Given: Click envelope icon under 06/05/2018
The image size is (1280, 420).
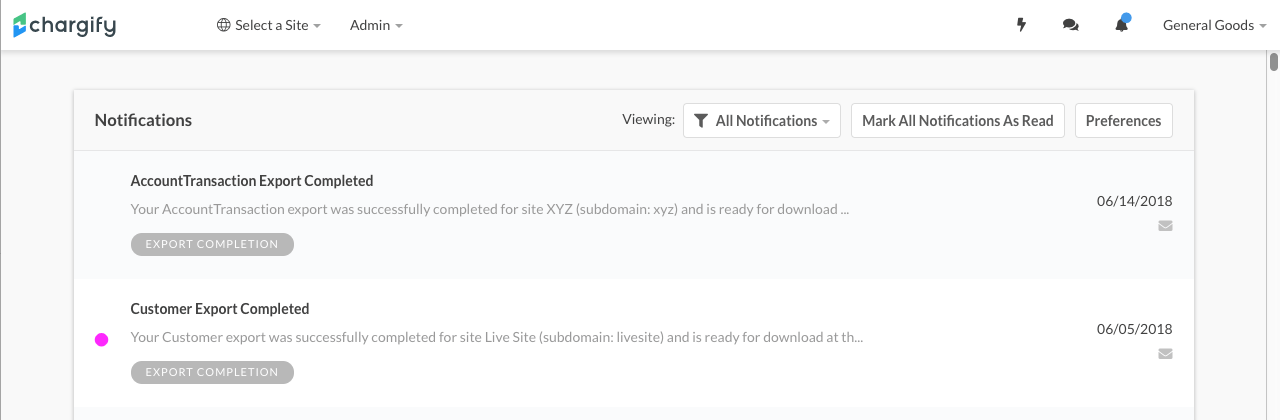Looking at the screenshot, I should pos(1165,354).
